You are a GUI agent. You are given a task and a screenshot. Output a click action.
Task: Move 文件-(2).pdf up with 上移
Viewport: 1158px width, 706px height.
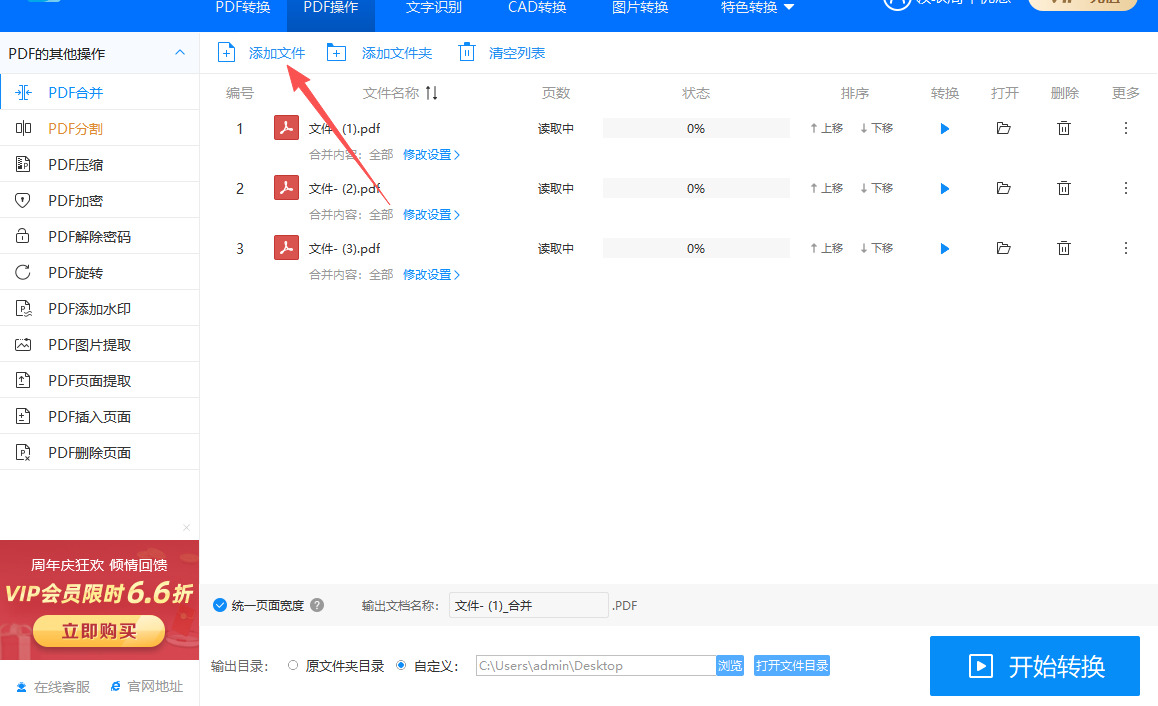click(x=826, y=188)
